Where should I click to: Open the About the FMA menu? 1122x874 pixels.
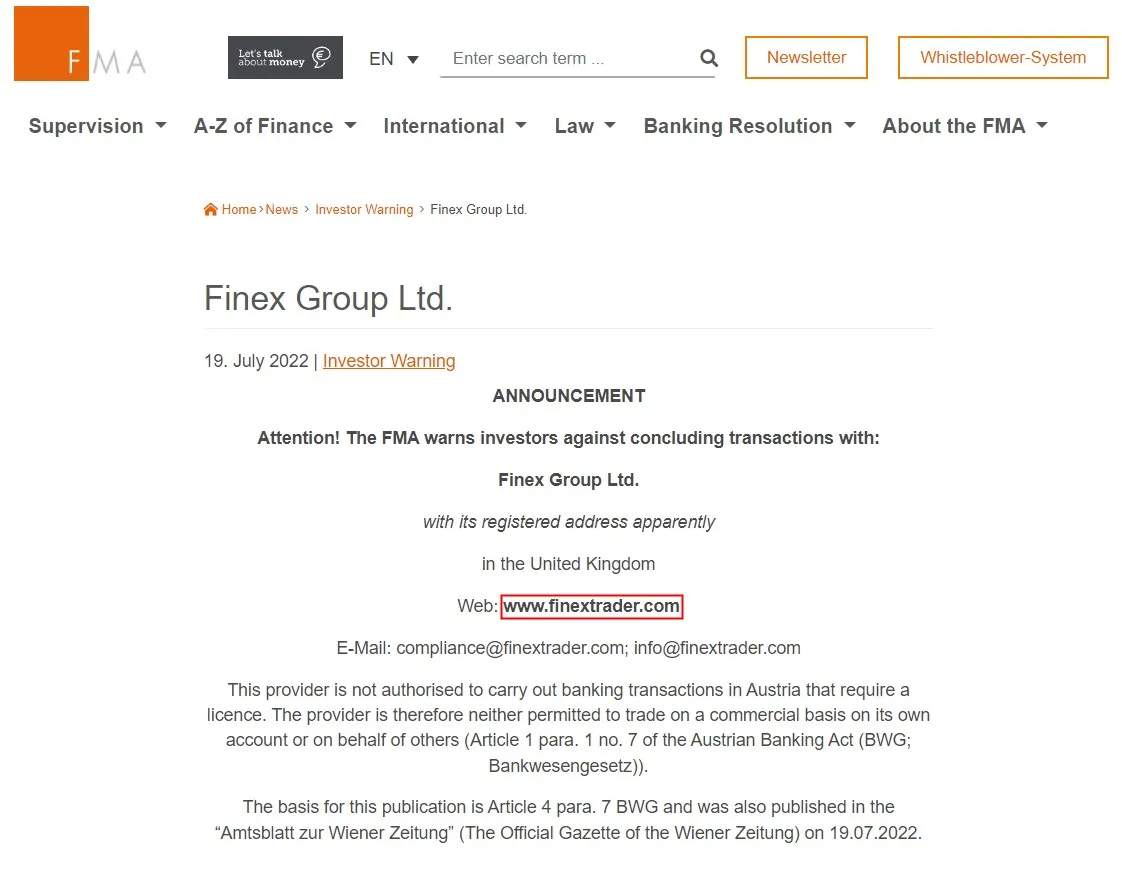pos(965,126)
